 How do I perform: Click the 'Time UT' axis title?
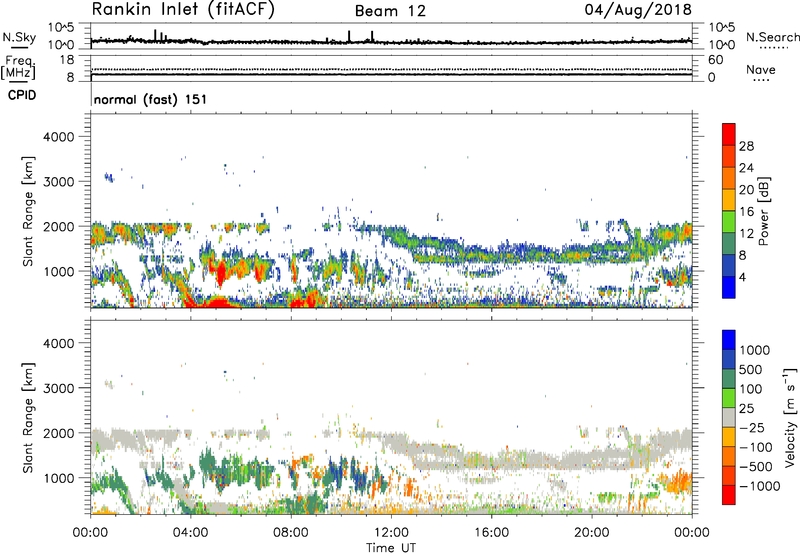tap(391, 547)
